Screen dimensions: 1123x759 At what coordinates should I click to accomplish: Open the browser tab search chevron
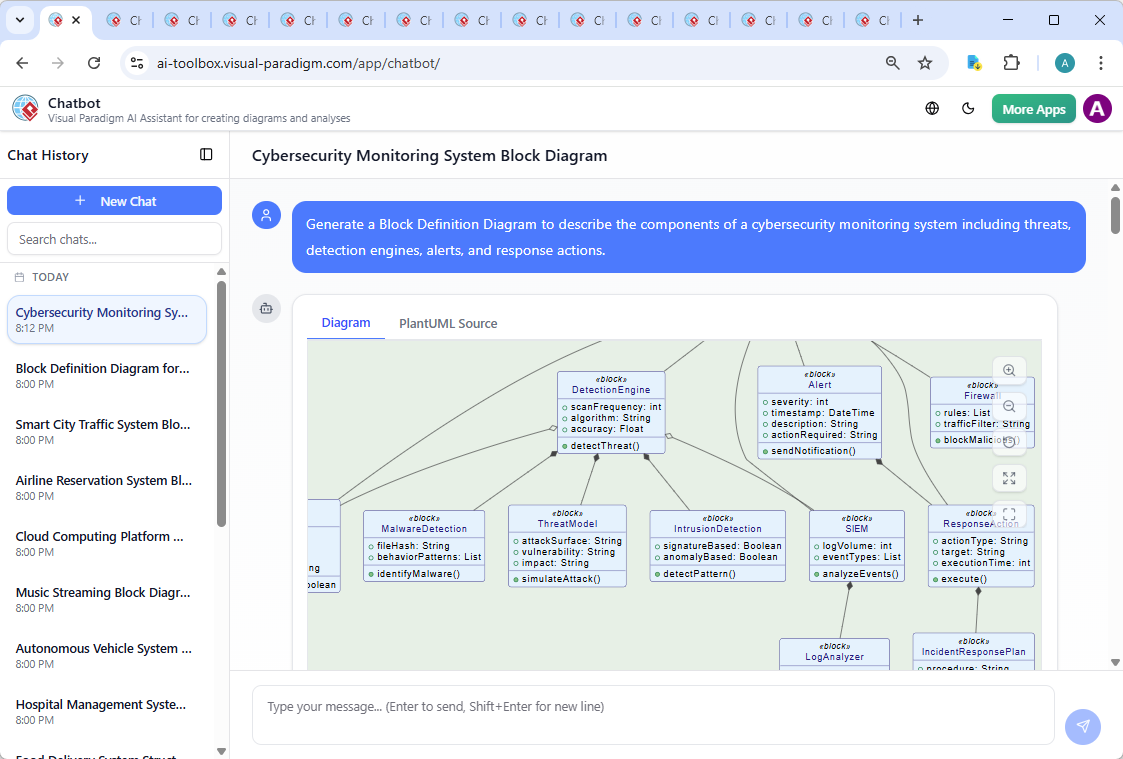(19, 19)
